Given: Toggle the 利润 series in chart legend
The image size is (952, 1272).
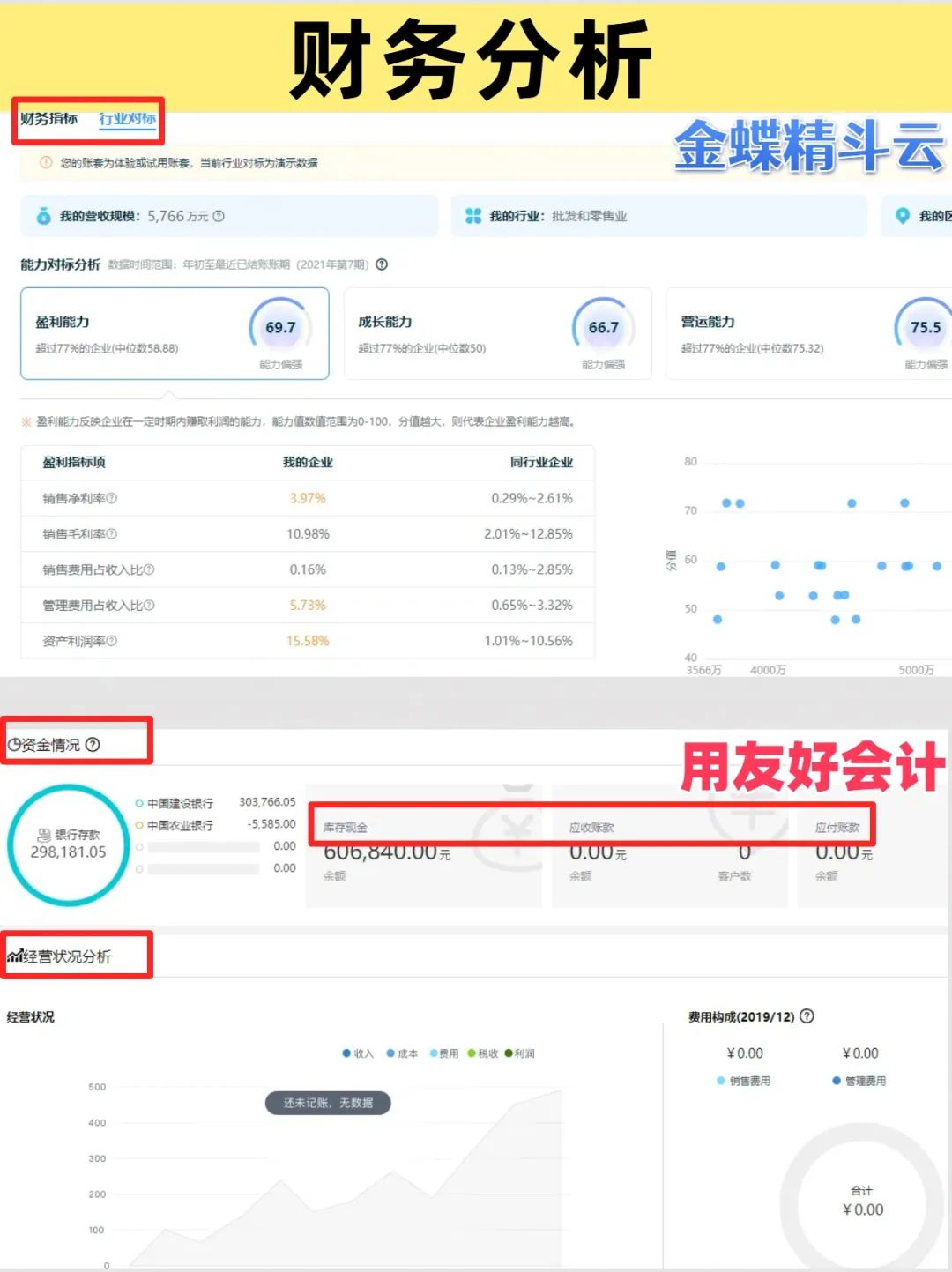Looking at the screenshot, I should click(509, 1053).
